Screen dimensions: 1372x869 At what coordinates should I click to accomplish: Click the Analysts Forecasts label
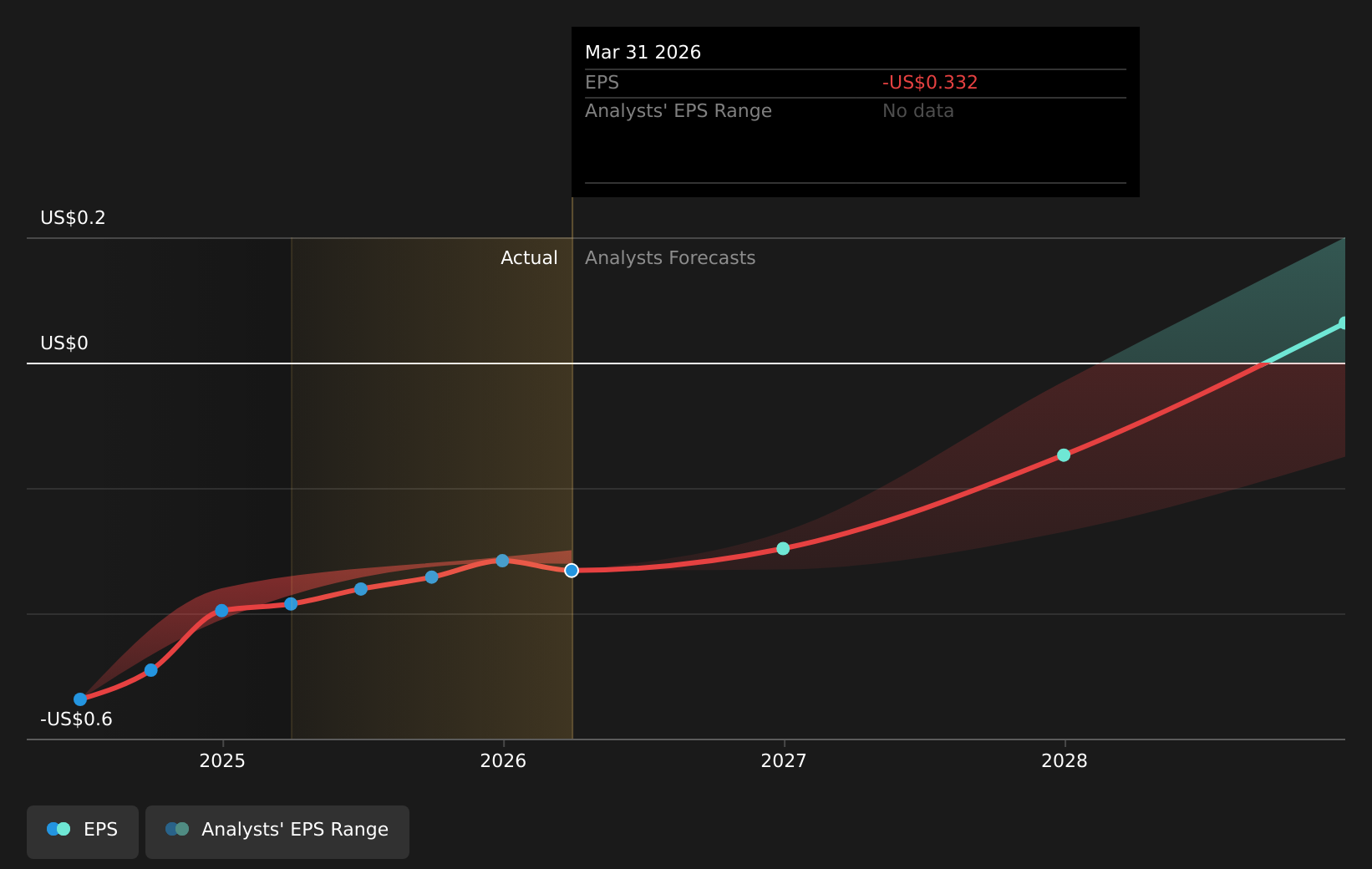(x=670, y=258)
